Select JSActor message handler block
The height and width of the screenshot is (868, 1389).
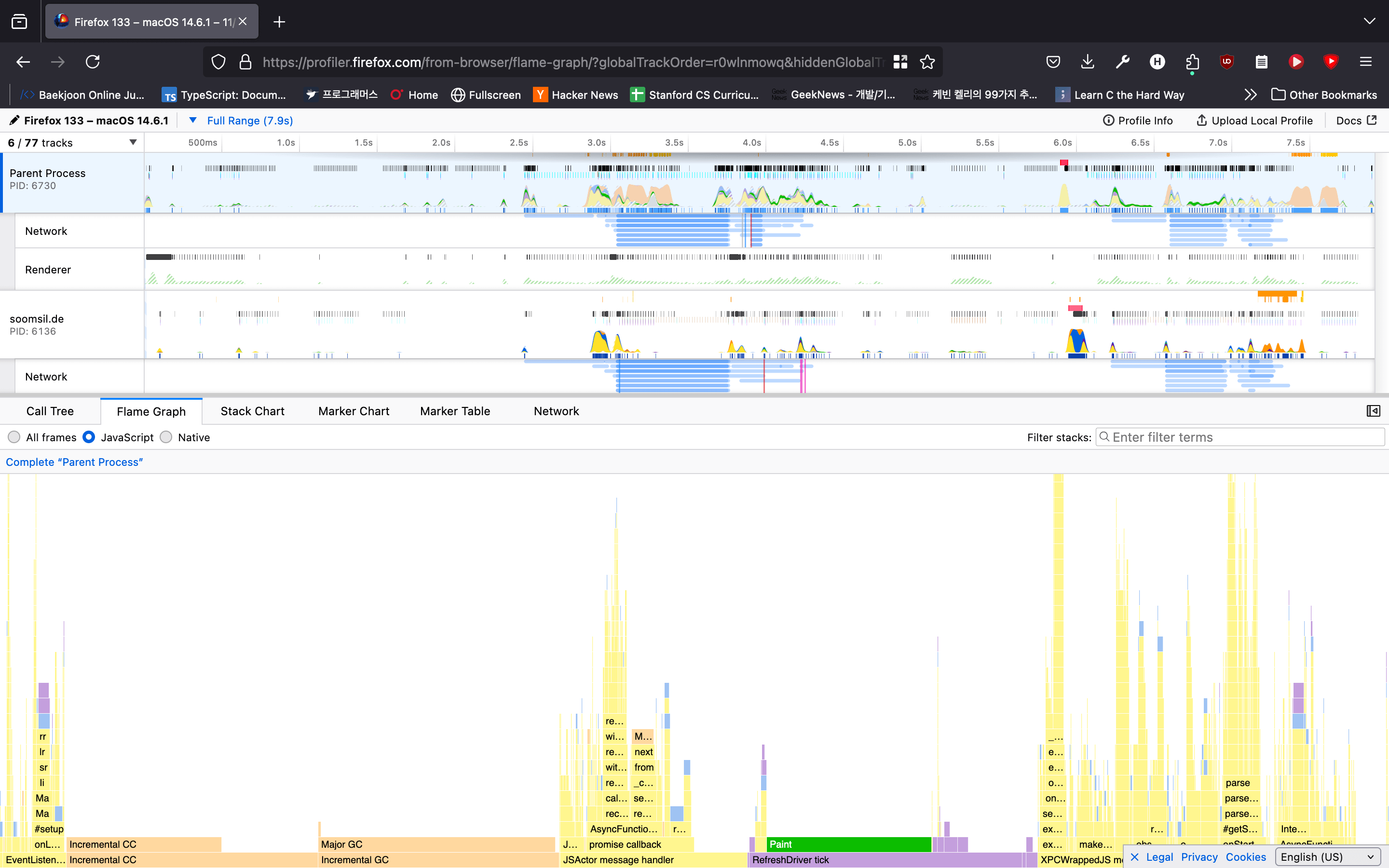(x=653, y=860)
